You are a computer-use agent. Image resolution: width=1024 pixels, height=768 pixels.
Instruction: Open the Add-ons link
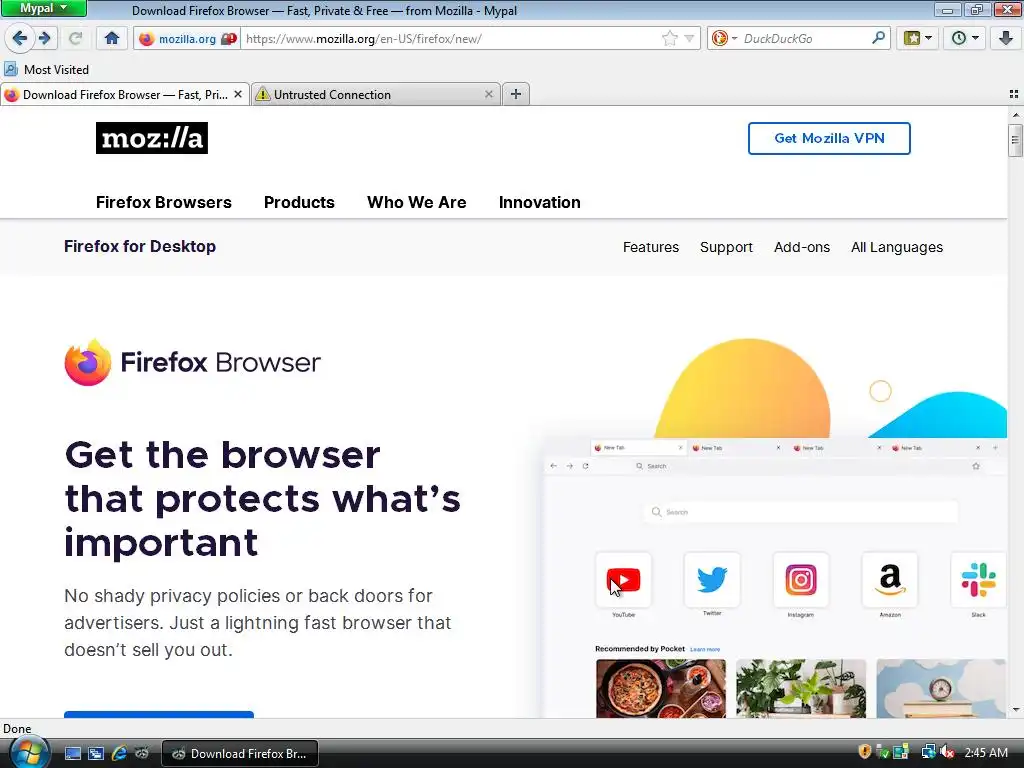802,247
